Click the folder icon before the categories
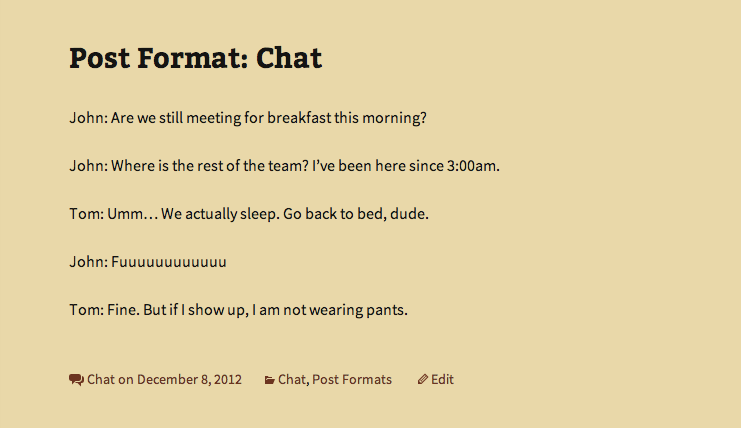The image size is (741, 428). coord(269,380)
